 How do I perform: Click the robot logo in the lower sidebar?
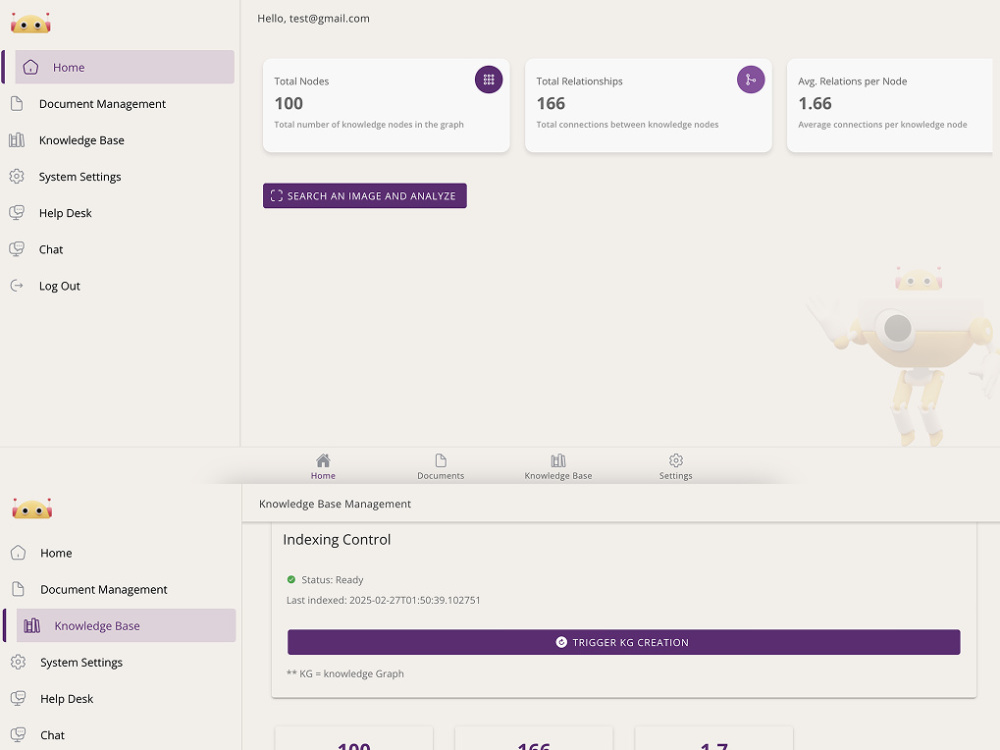[x=32, y=509]
